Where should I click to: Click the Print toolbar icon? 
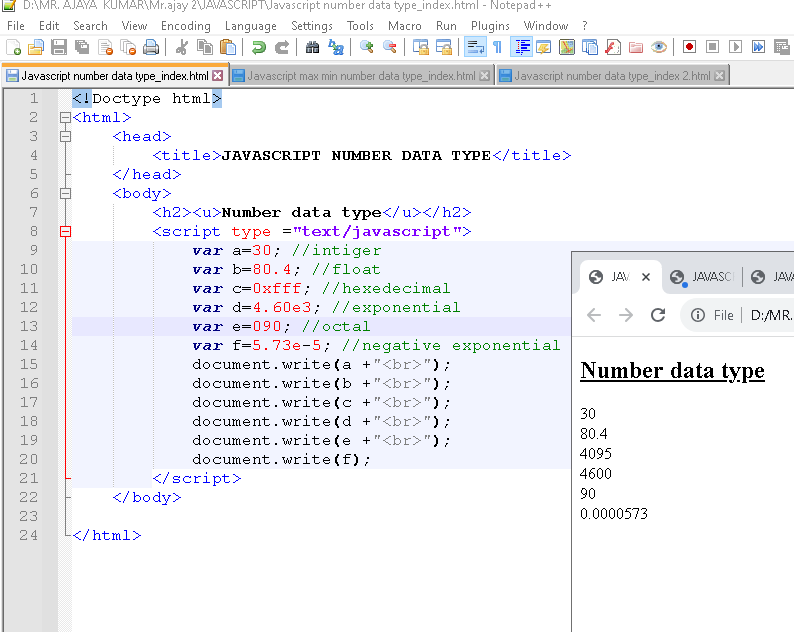(x=151, y=47)
